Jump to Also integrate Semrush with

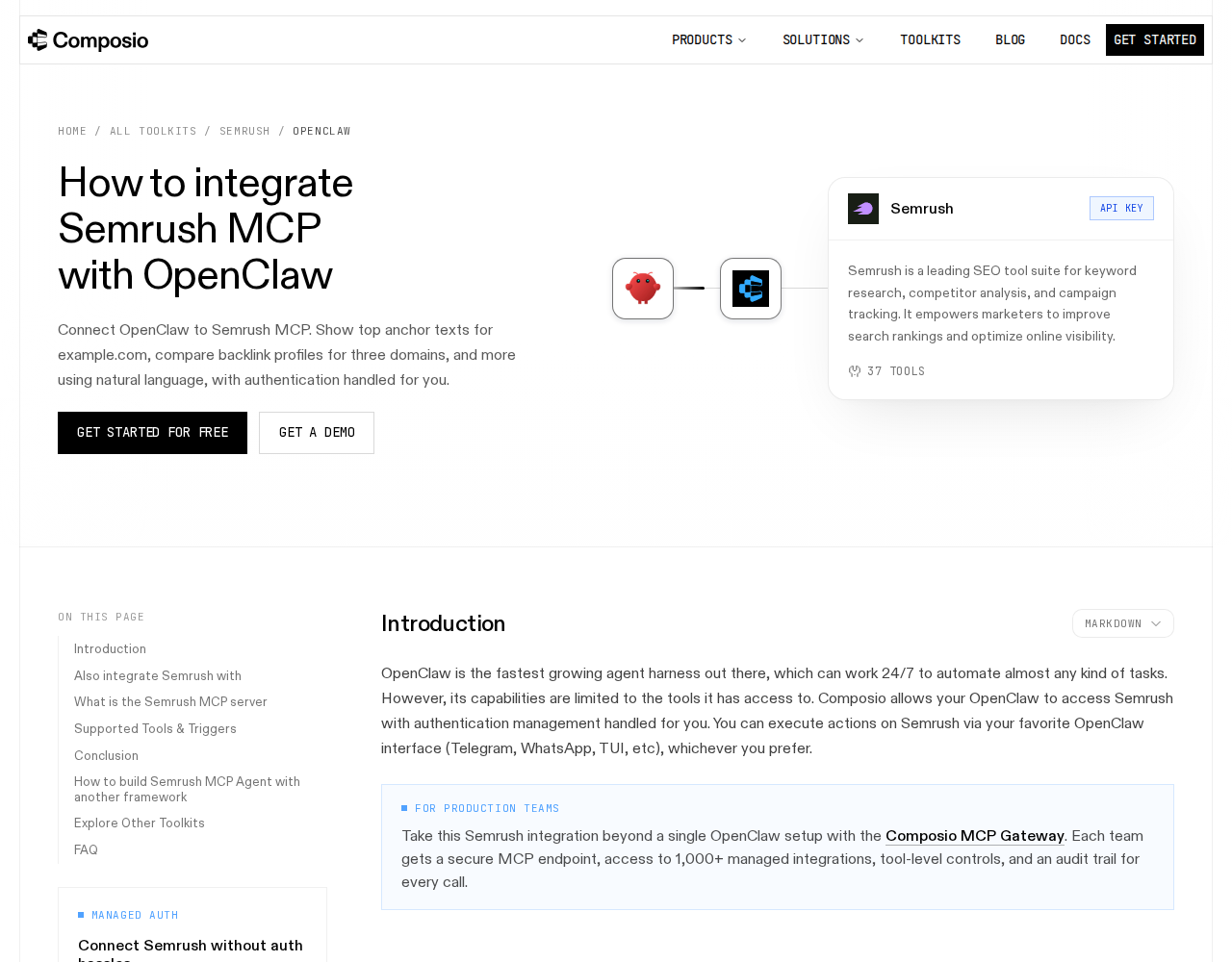(158, 676)
